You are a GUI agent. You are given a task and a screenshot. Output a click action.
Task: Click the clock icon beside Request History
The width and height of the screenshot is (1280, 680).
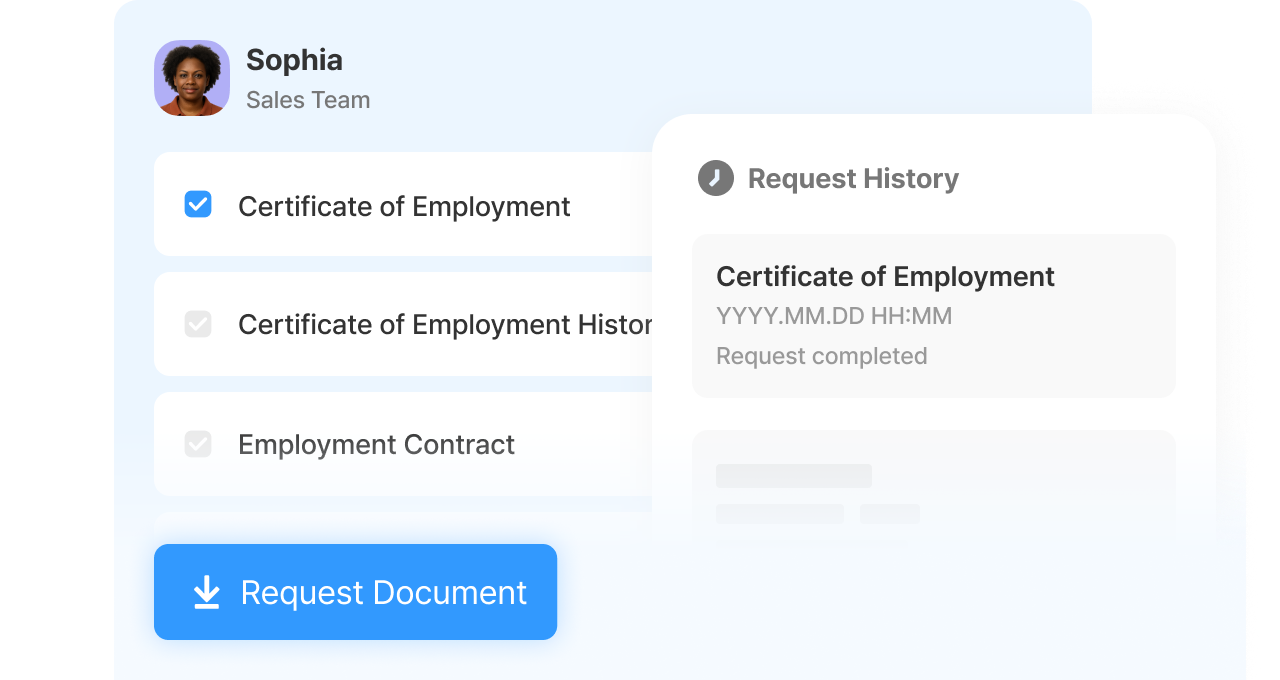point(716,178)
